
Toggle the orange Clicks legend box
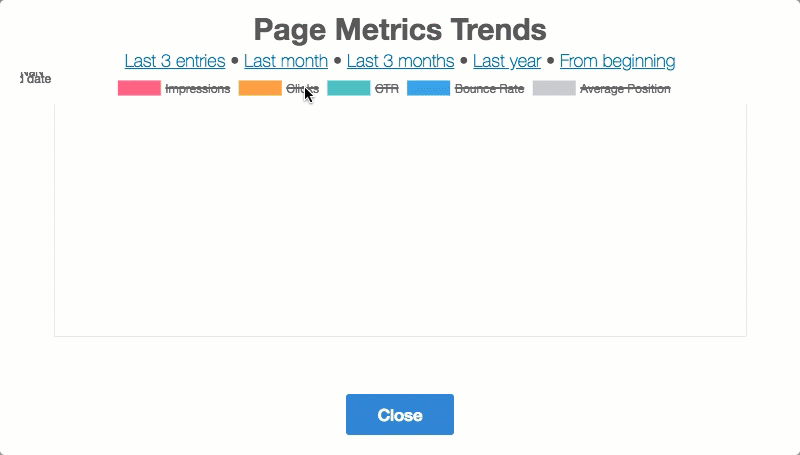coord(260,88)
